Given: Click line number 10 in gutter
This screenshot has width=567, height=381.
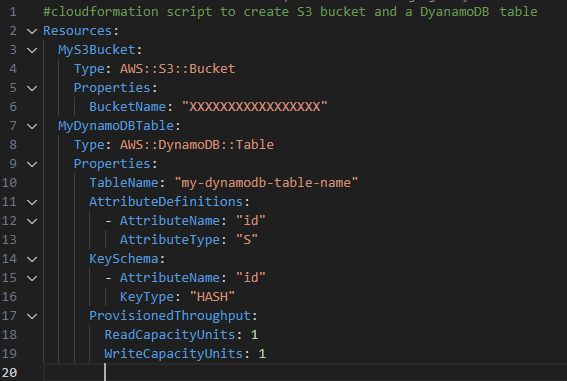Looking at the screenshot, I should pyautogui.click(x=9, y=183).
